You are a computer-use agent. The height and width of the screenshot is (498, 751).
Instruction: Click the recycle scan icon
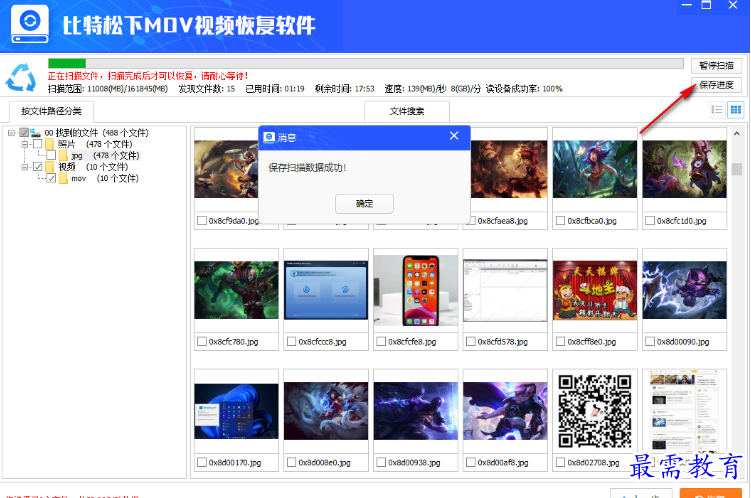21,76
